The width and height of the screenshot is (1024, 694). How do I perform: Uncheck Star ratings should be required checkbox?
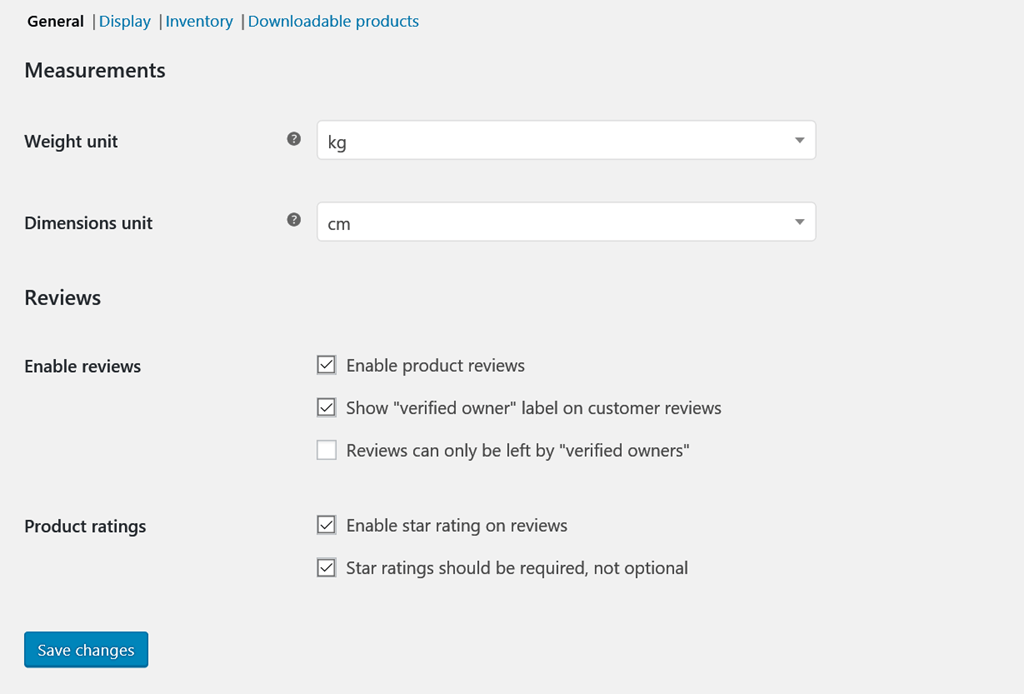point(327,567)
